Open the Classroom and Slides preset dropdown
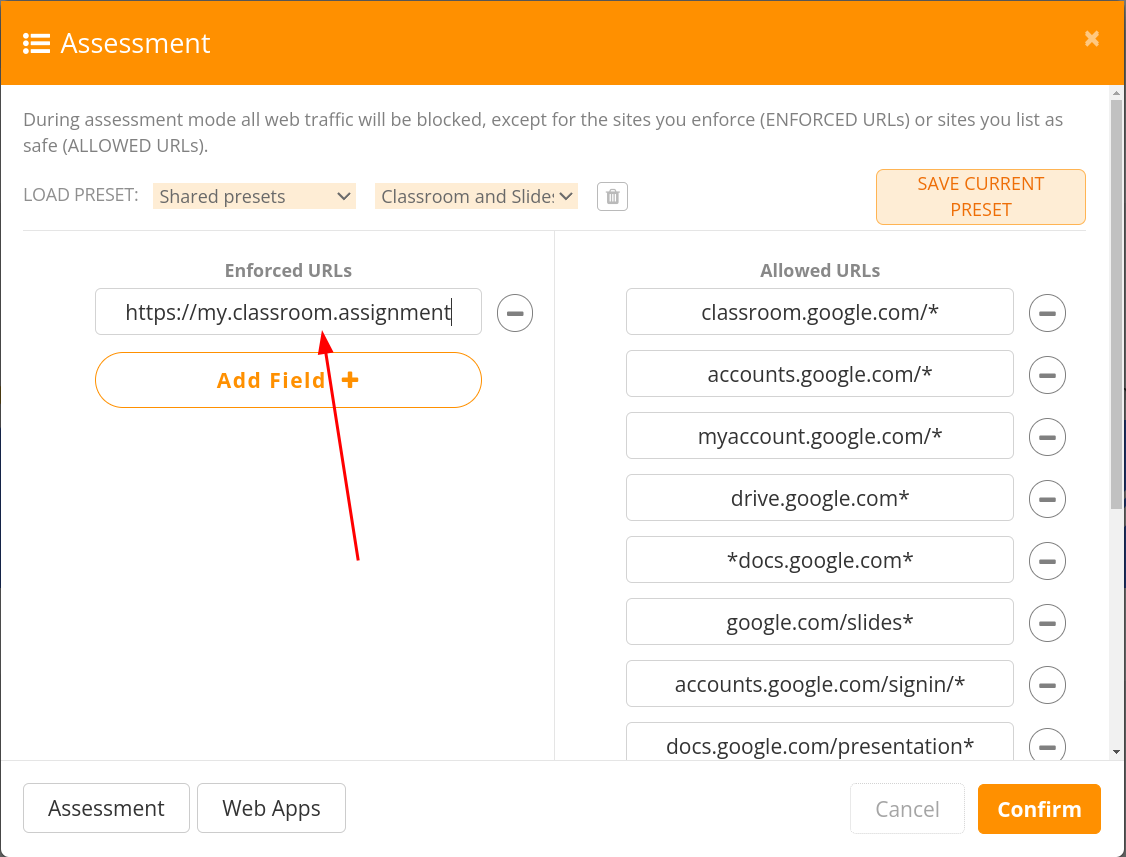The height and width of the screenshot is (857, 1126). click(476, 196)
